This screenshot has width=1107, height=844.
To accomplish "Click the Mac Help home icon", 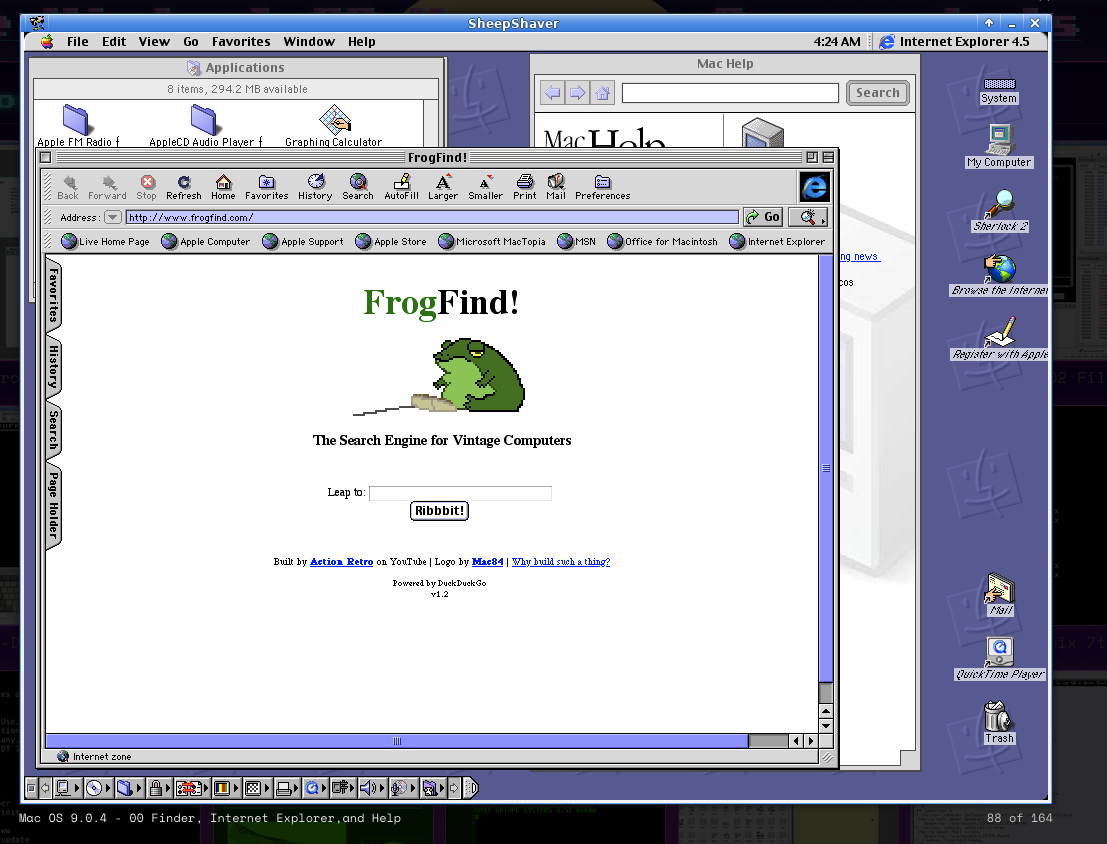I will (x=602, y=93).
